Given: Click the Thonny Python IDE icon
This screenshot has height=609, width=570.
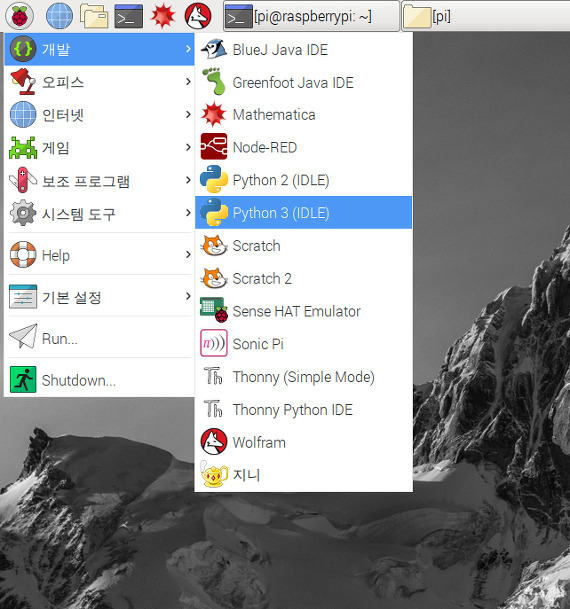Looking at the screenshot, I should click(x=213, y=409).
